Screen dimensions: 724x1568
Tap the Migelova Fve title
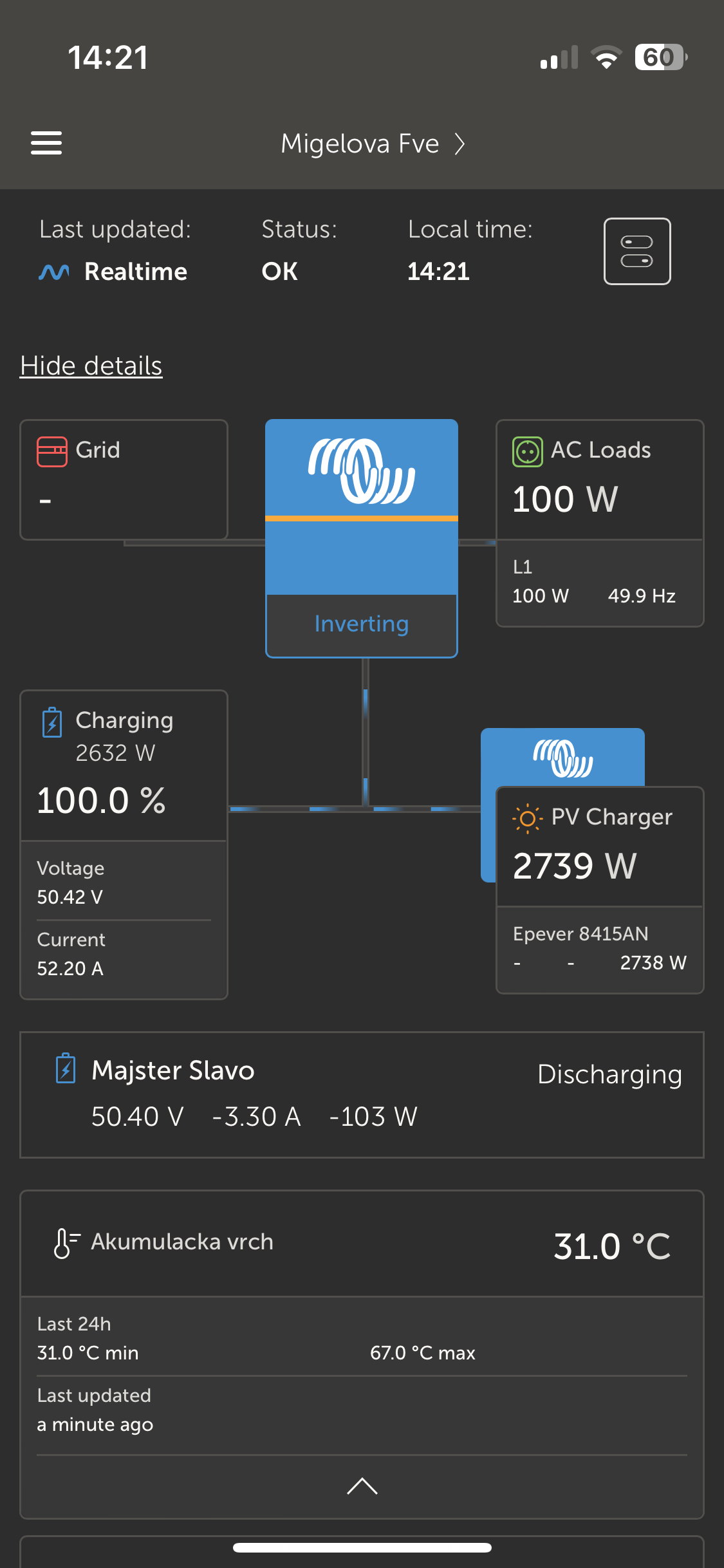[360, 144]
